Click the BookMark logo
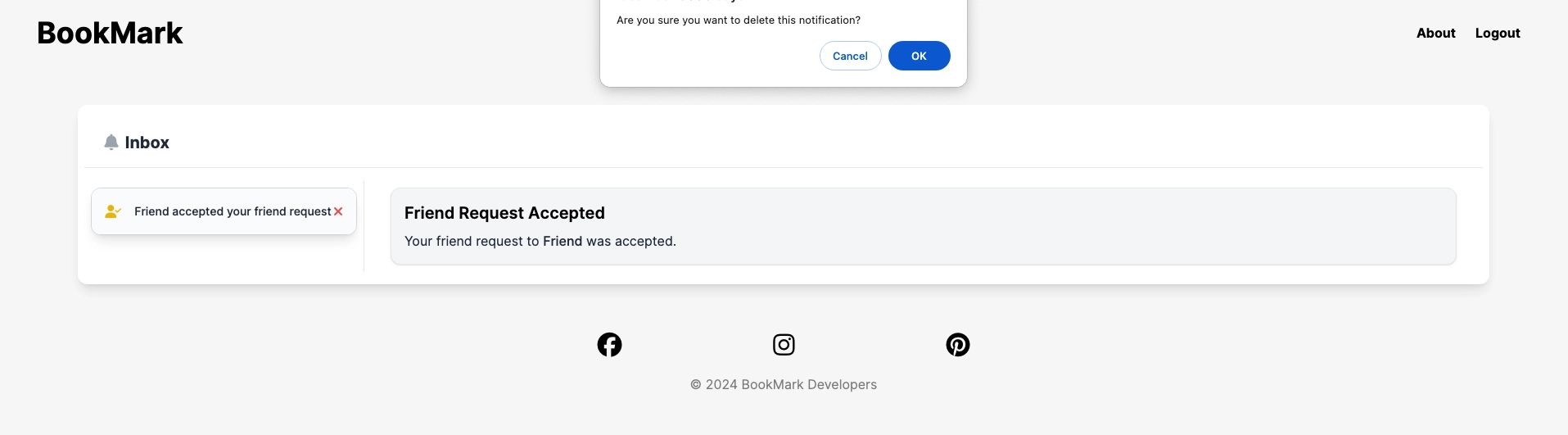1568x435 pixels. 110,33
